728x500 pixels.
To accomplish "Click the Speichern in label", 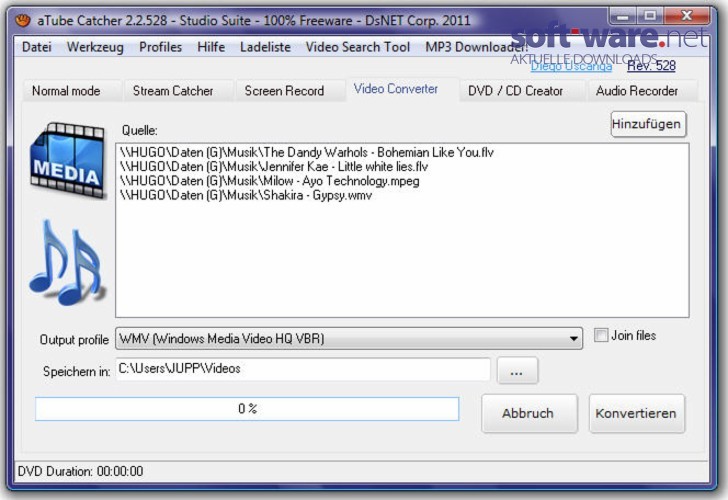I will coord(77,371).
